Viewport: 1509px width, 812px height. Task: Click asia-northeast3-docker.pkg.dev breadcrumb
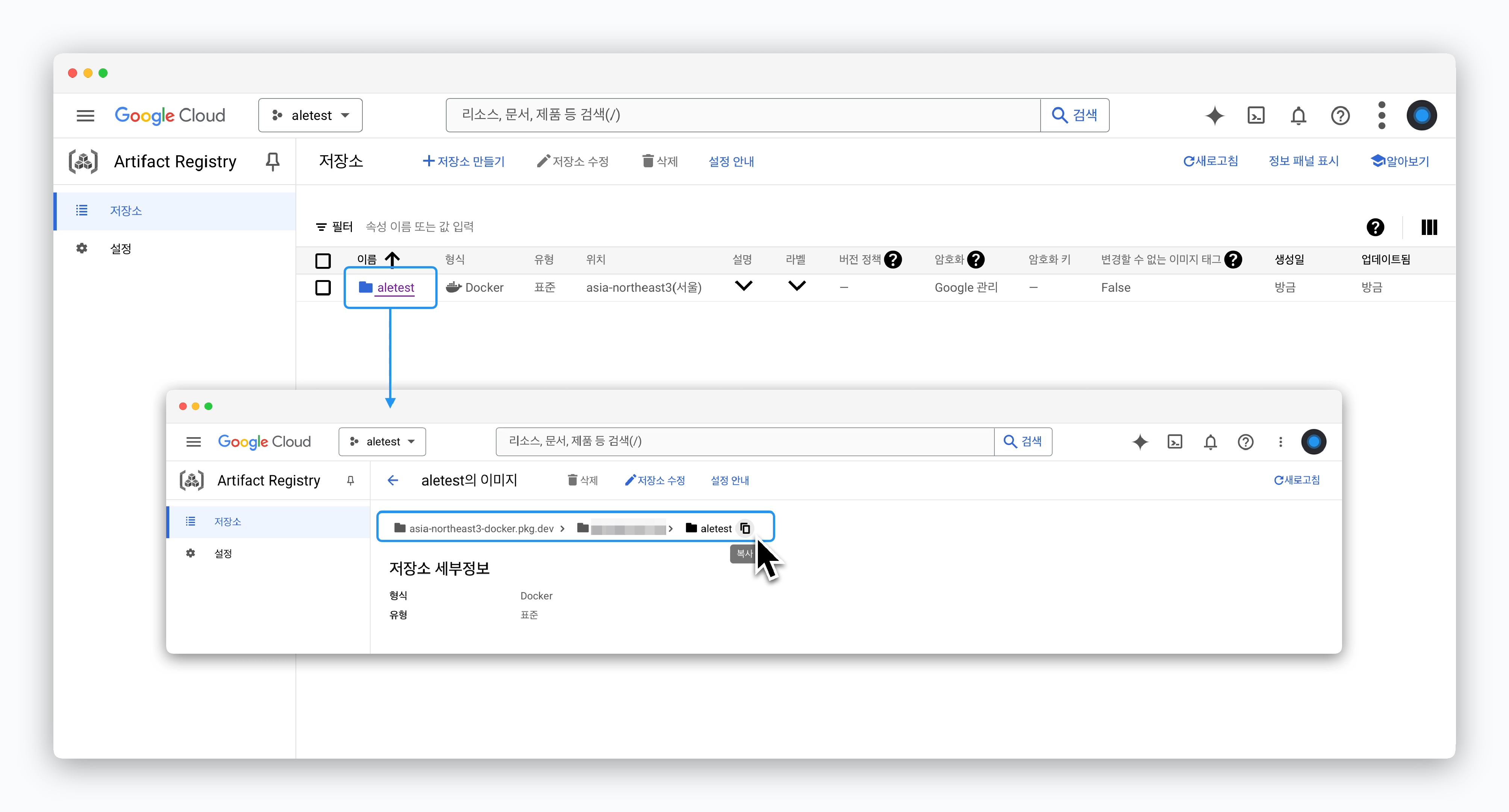(474, 529)
